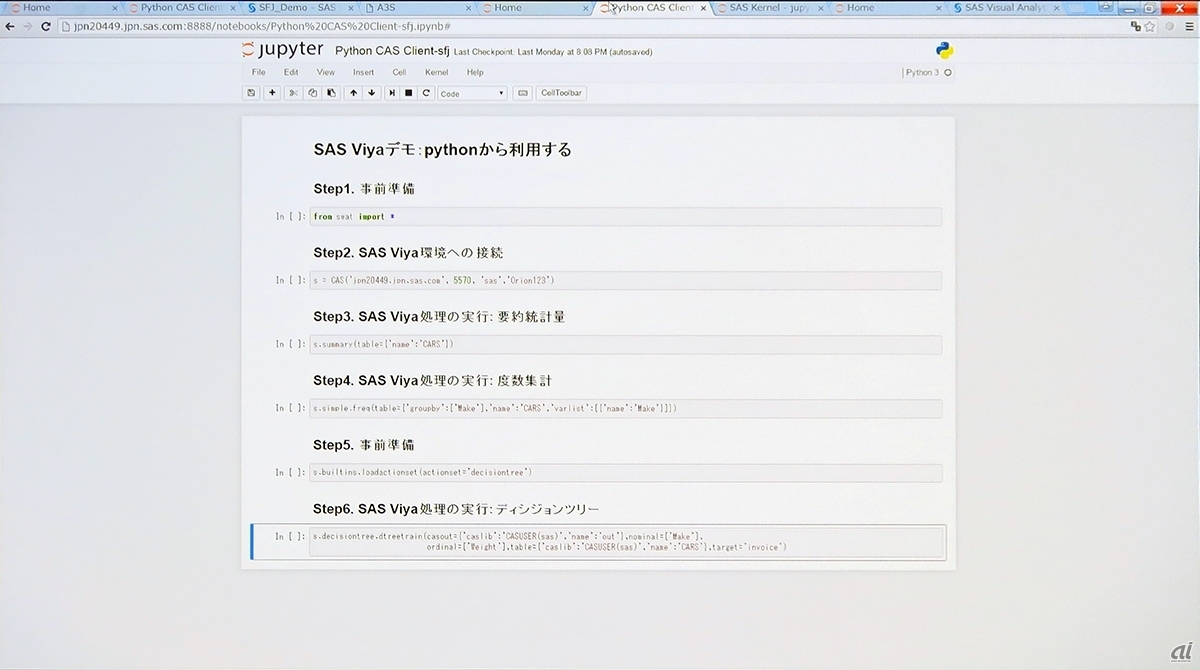Click the 'Step5. 事前準備' heading
Viewport: 1200px width, 670px height.
(x=364, y=444)
